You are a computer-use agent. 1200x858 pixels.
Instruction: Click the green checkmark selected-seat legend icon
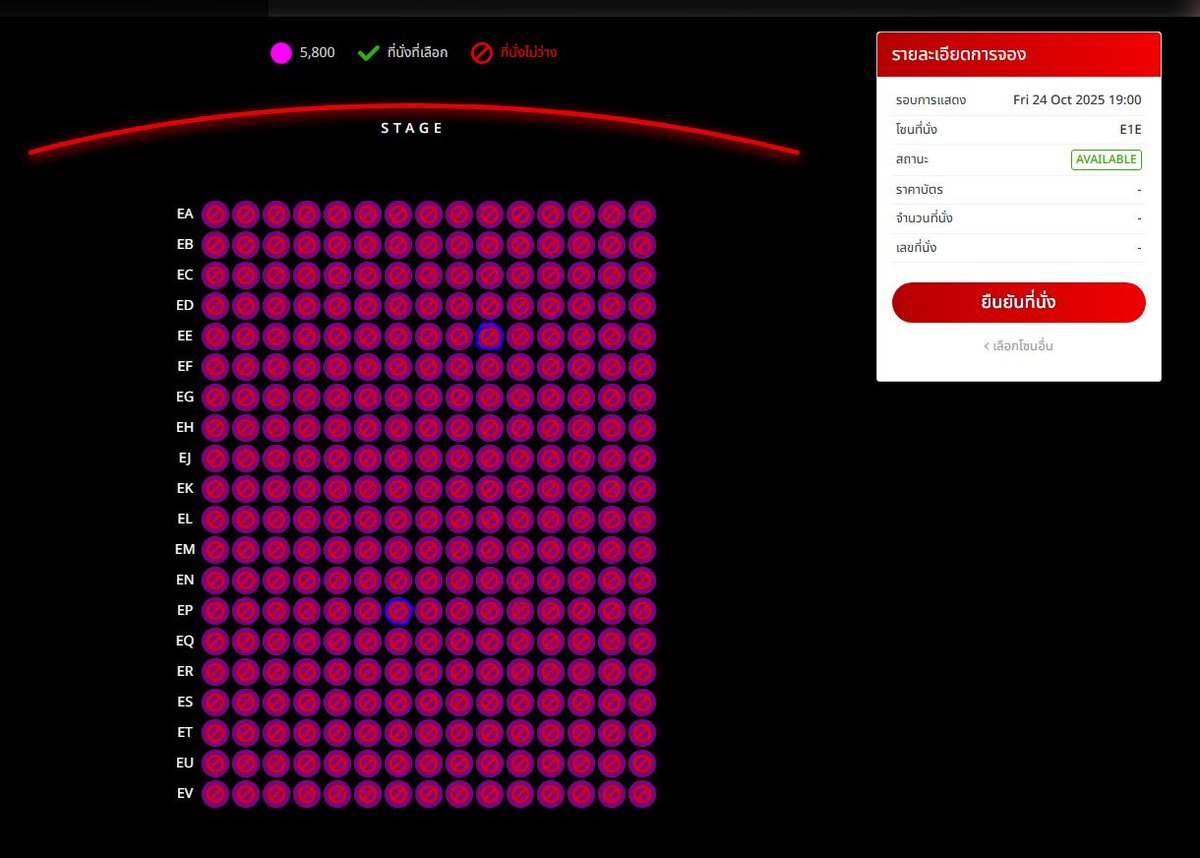[x=368, y=53]
